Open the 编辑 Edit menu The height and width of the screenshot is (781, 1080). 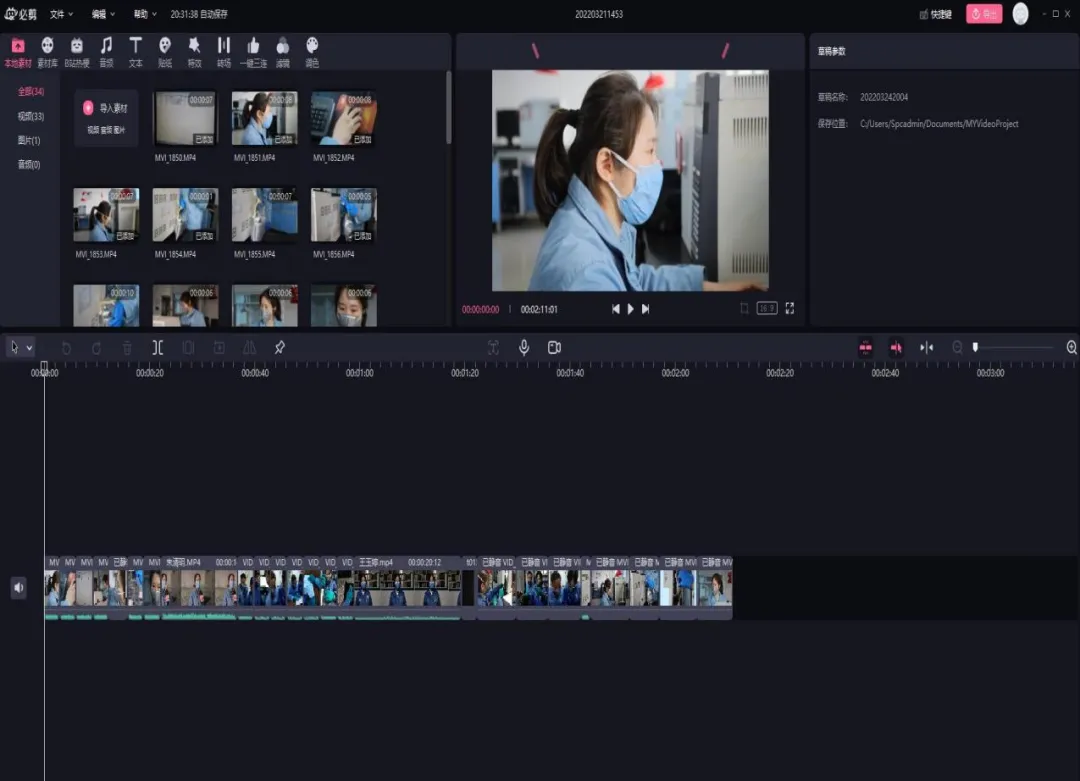(x=103, y=14)
